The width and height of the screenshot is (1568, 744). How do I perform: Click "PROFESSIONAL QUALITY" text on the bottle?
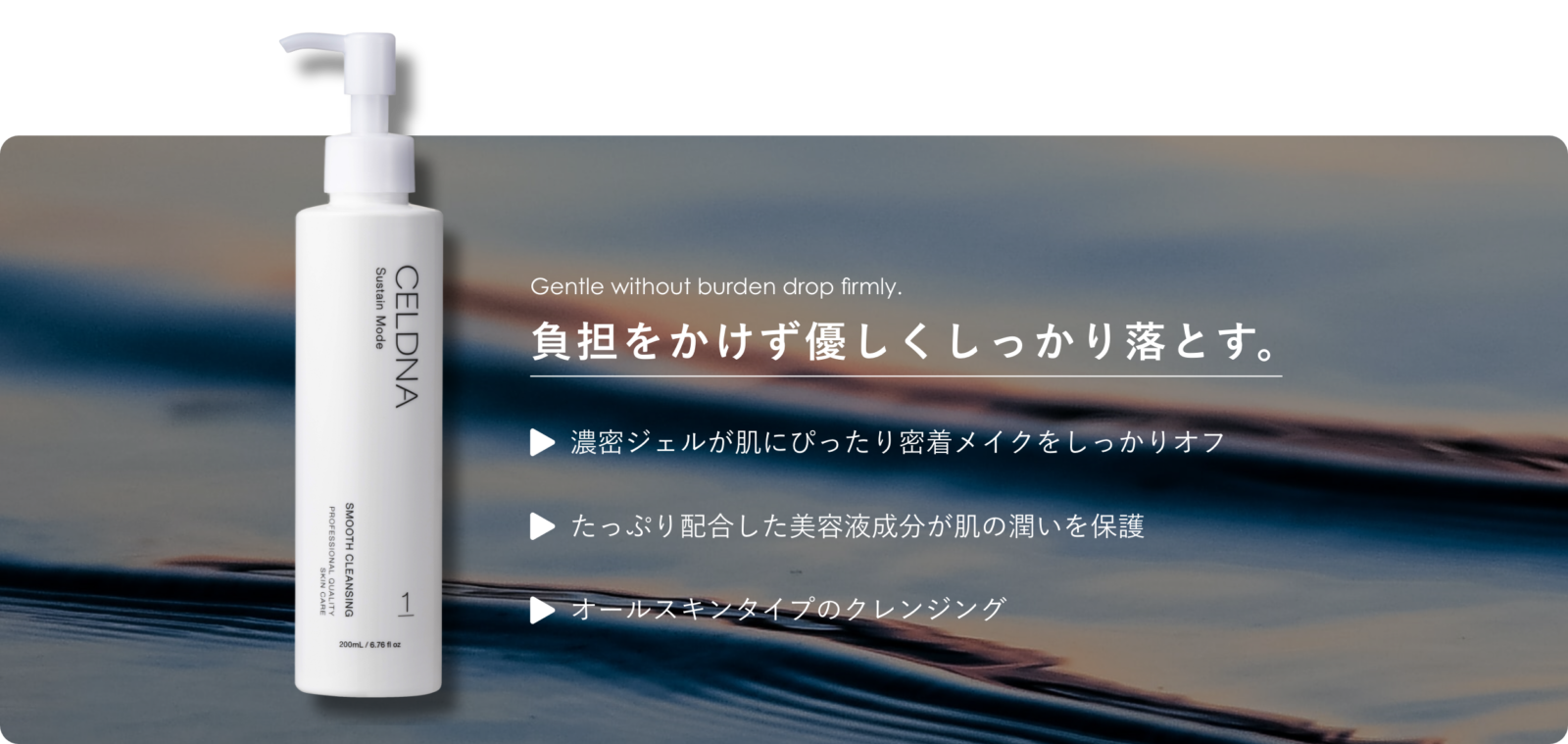[x=332, y=561]
